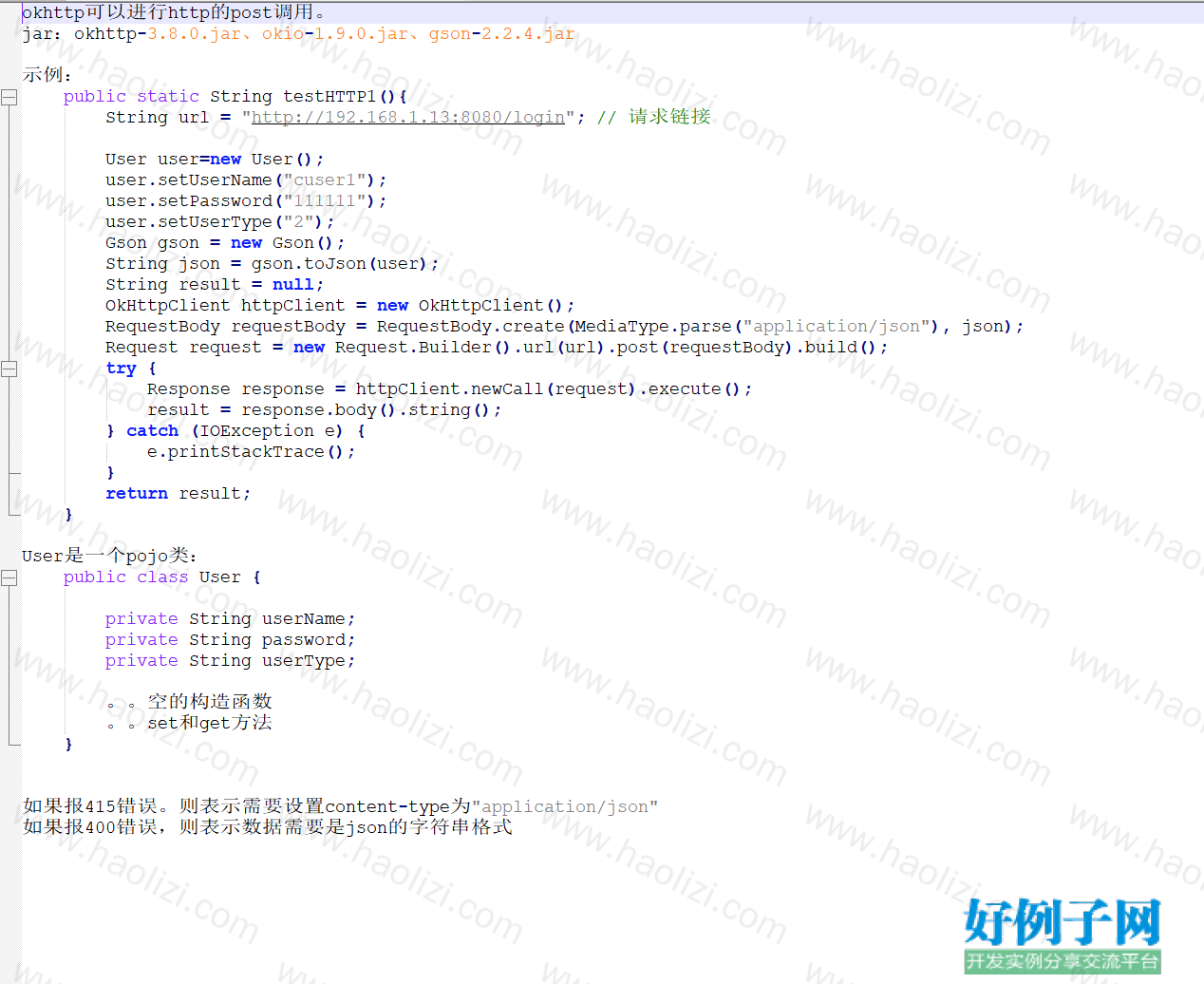Click the 请求链接 comment

click(x=654, y=117)
